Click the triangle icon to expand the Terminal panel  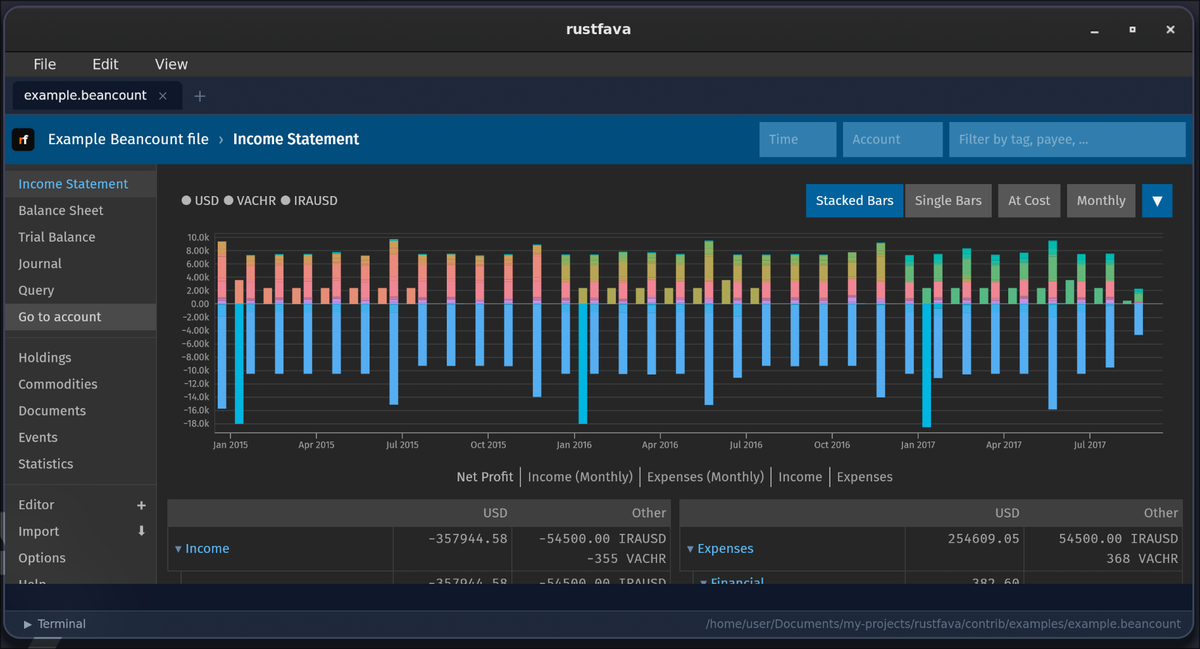click(x=26, y=623)
